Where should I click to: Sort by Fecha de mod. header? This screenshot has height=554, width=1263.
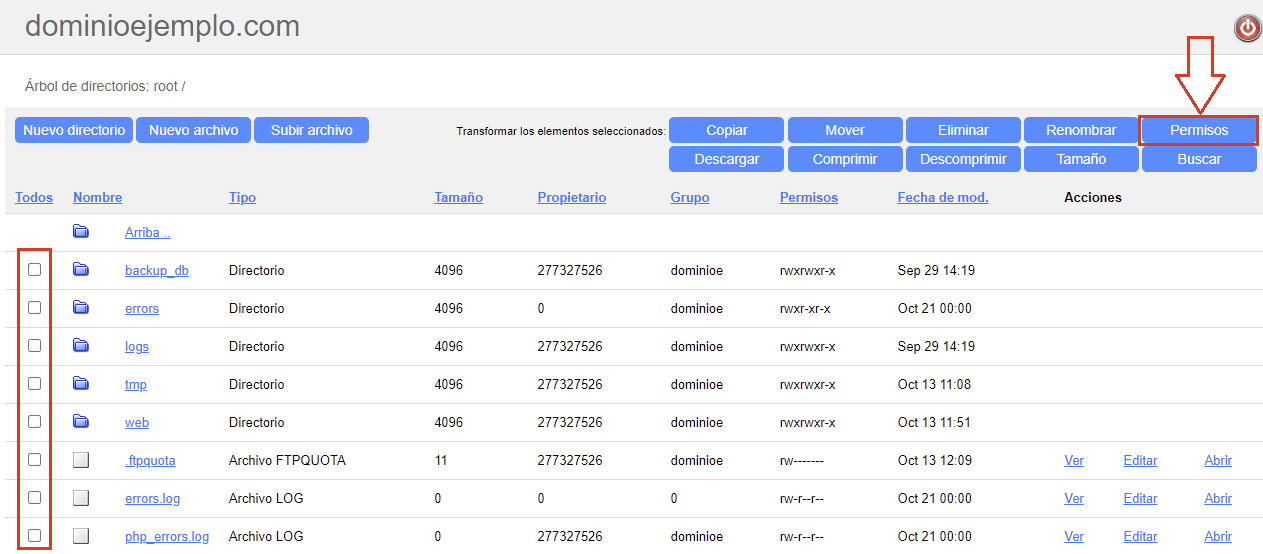pyautogui.click(x=943, y=197)
